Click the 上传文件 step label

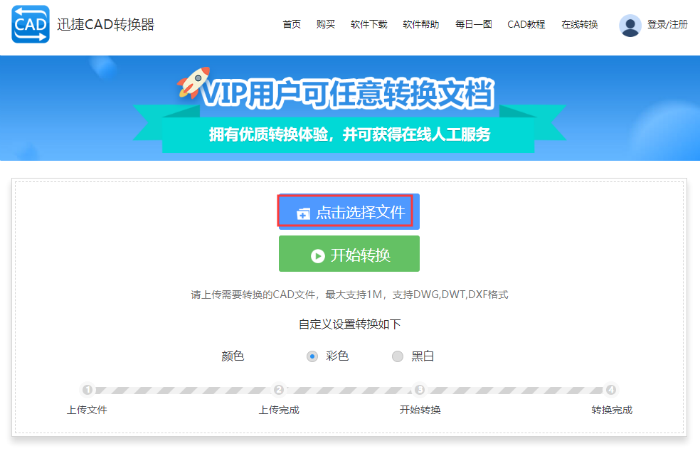pyautogui.click(x=87, y=410)
